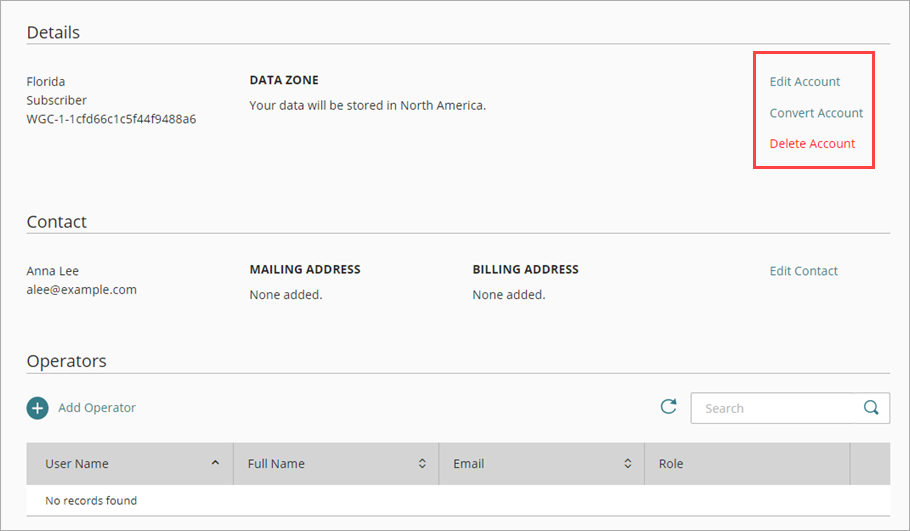910x531 pixels.
Task: Open the Convert Account option
Action: (816, 113)
